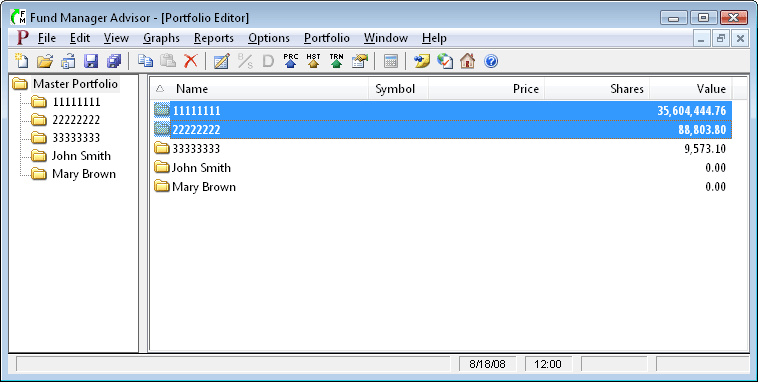
Task: Click the blue Help question icon
Action: tap(491, 61)
